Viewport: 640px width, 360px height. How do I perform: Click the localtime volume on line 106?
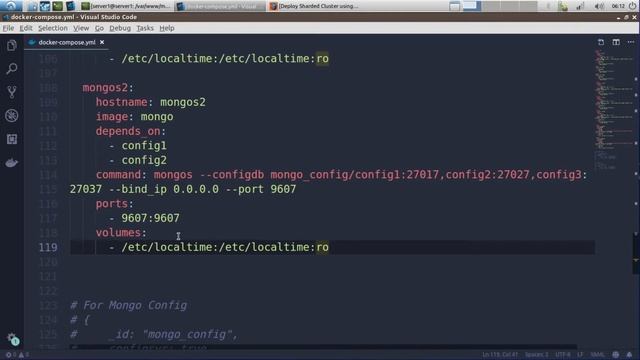tap(225, 59)
